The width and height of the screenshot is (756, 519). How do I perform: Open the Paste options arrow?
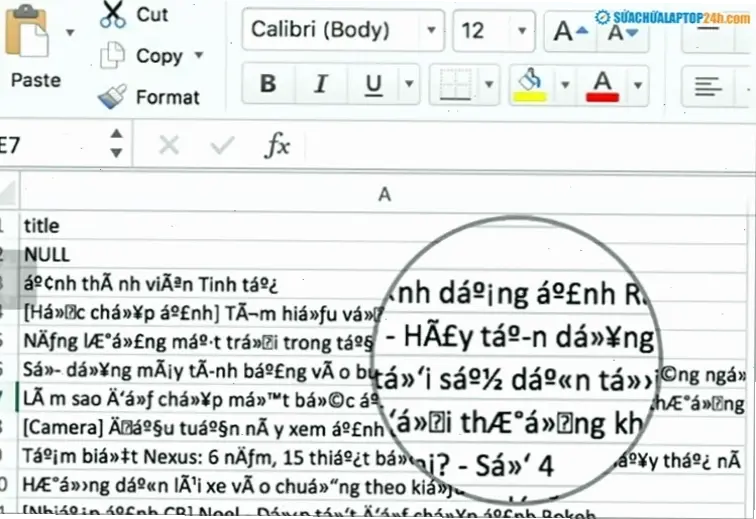coord(70,33)
